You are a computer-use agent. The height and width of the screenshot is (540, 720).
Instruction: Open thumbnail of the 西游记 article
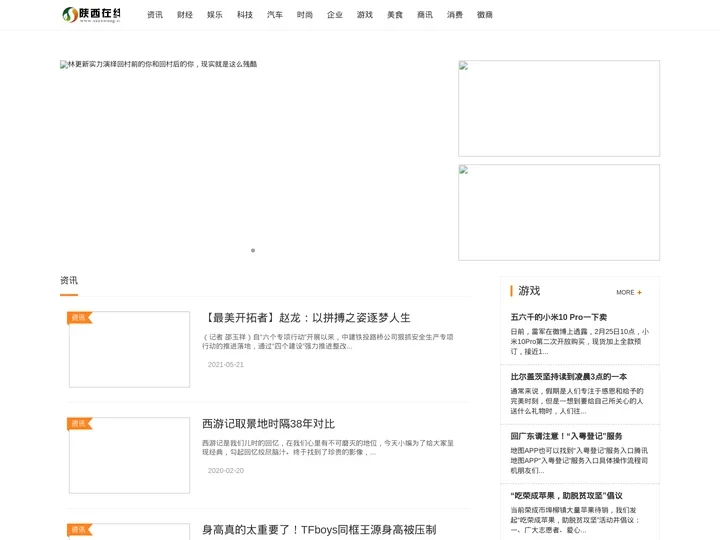point(129,456)
